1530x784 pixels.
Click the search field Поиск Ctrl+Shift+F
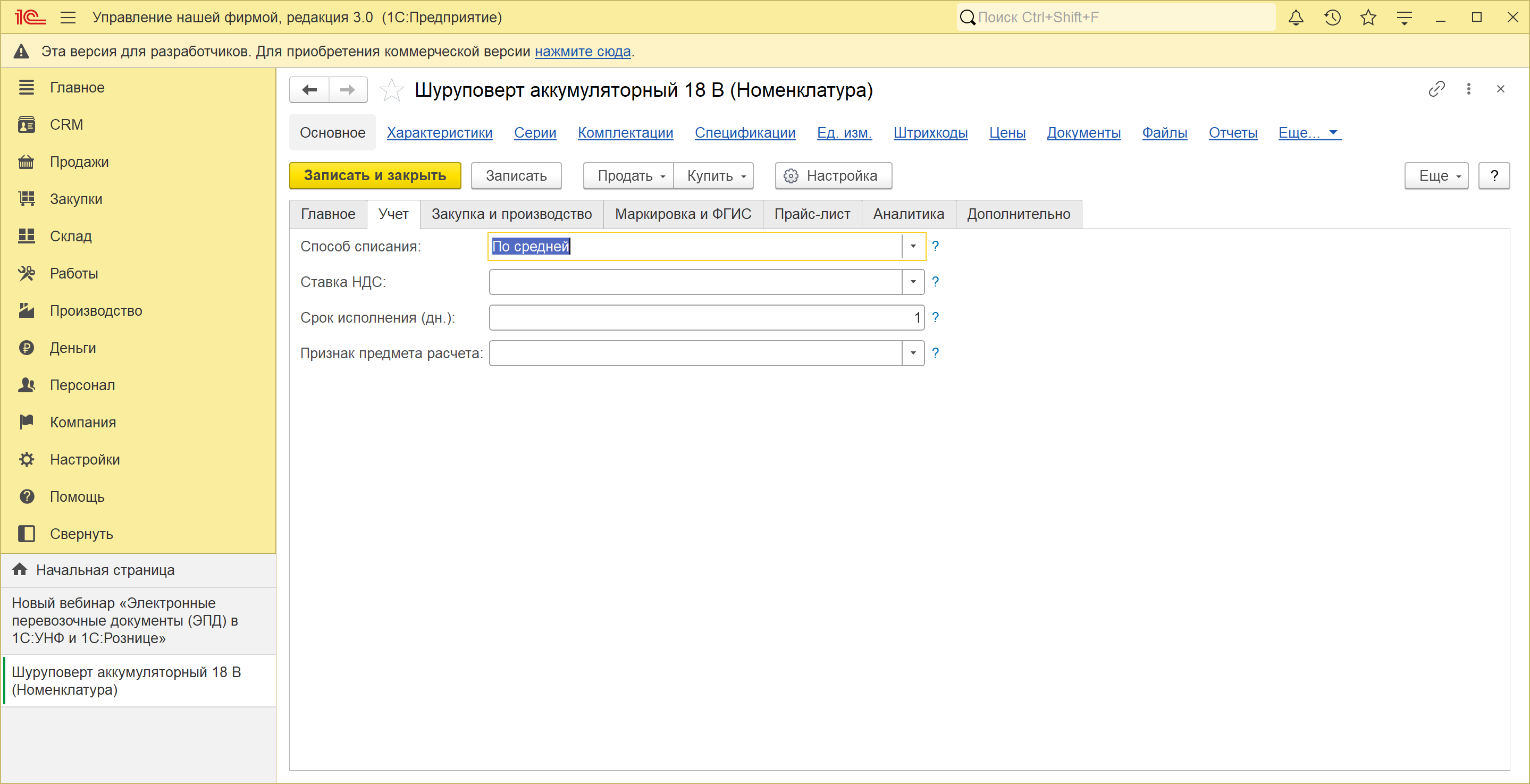[x=1115, y=17]
